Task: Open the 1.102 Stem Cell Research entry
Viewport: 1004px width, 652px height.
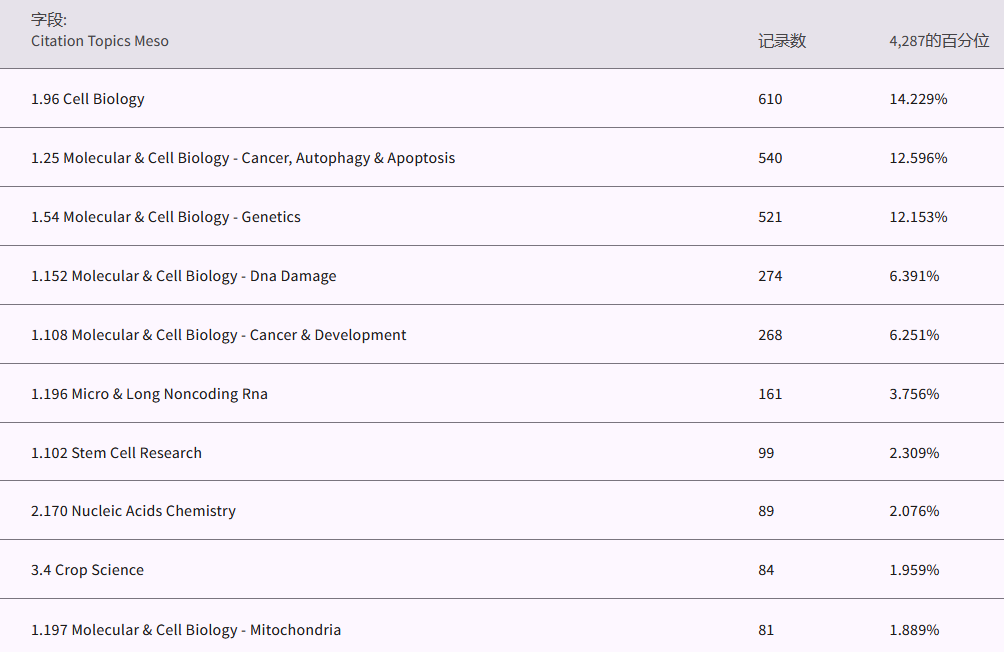Action: 116,453
